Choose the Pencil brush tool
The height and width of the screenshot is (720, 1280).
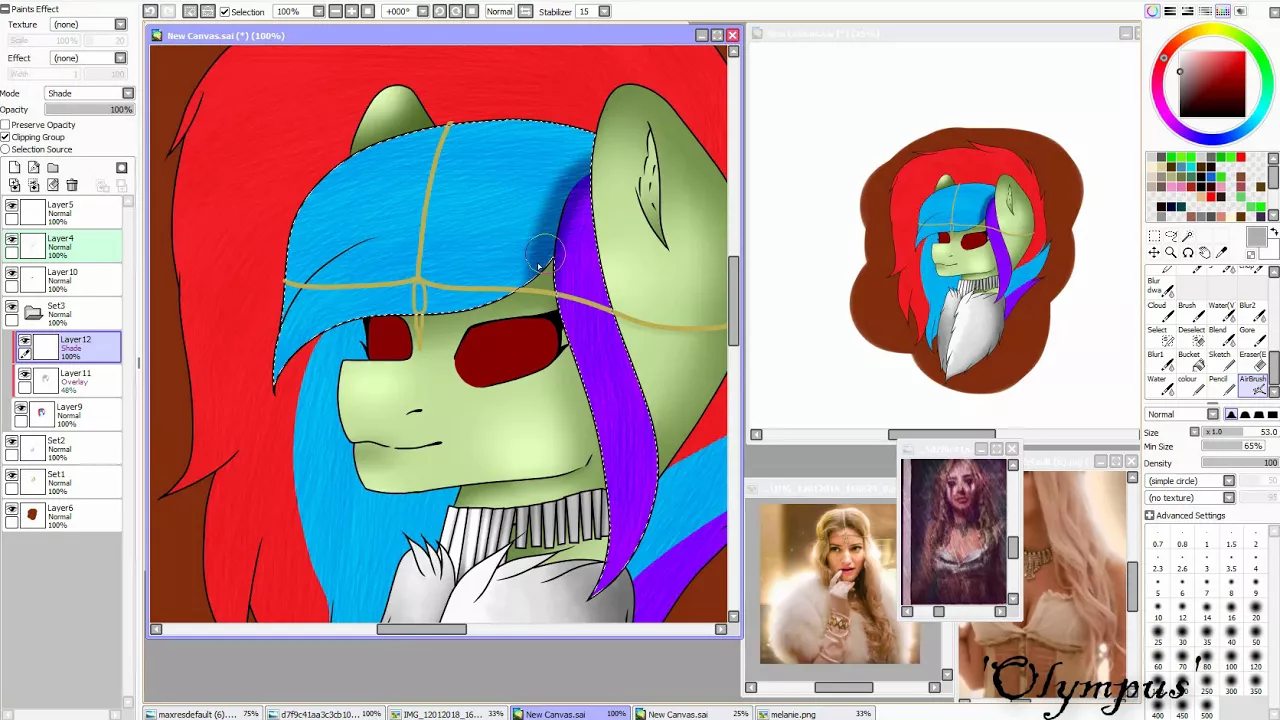[x=1222, y=385]
